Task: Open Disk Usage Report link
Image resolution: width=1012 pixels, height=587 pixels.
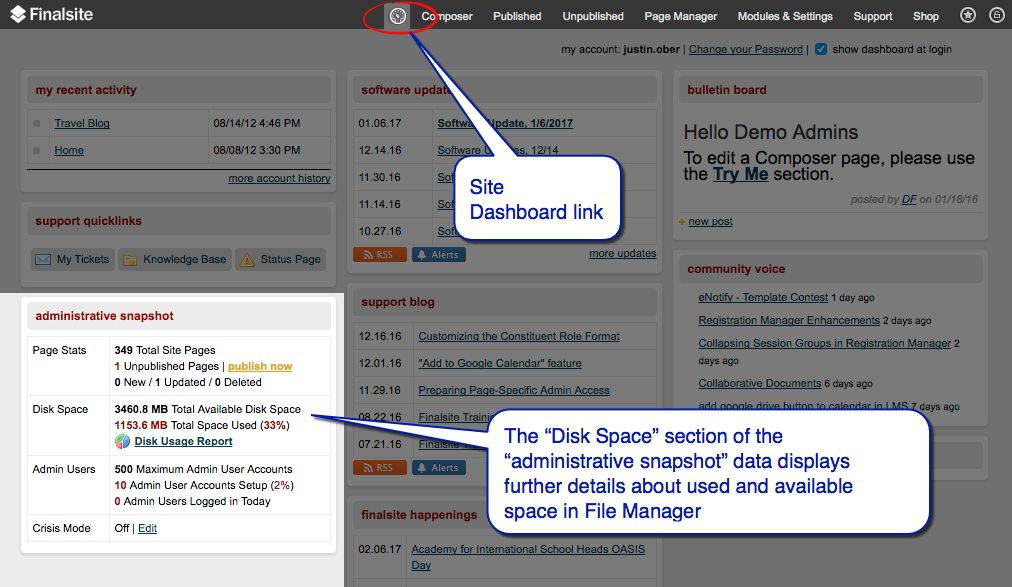Action: coord(183,441)
